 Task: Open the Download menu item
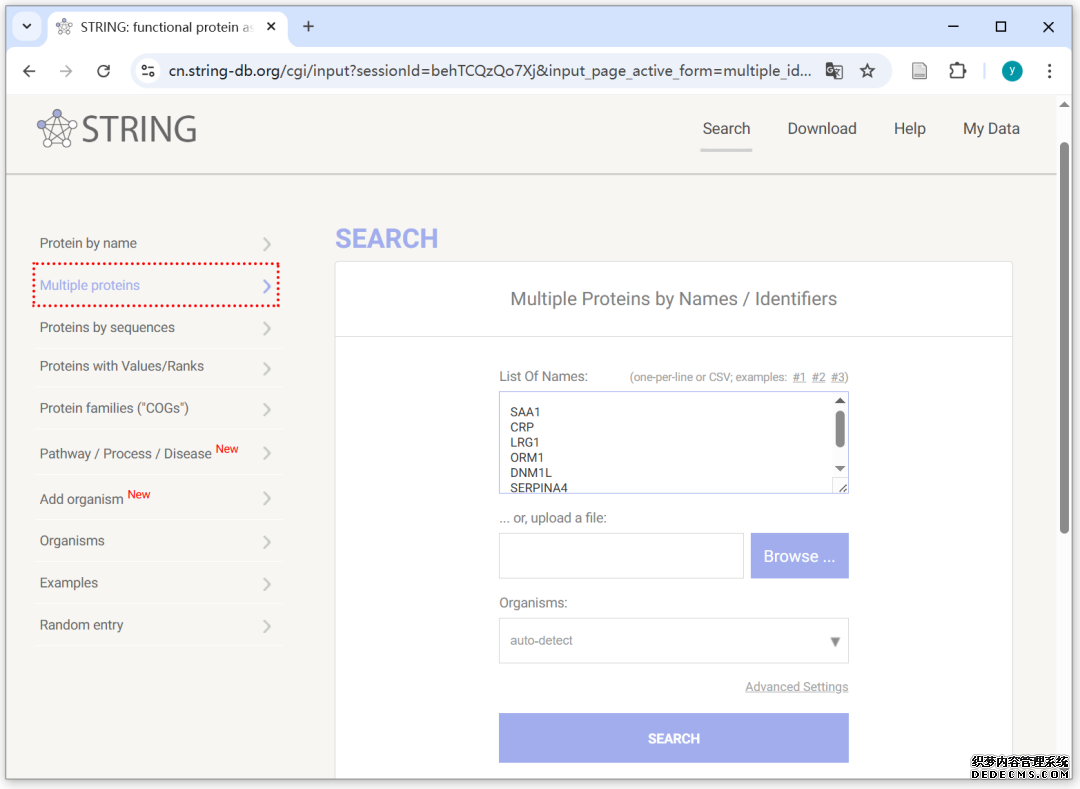pyautogui.click(x=821, y=129)
